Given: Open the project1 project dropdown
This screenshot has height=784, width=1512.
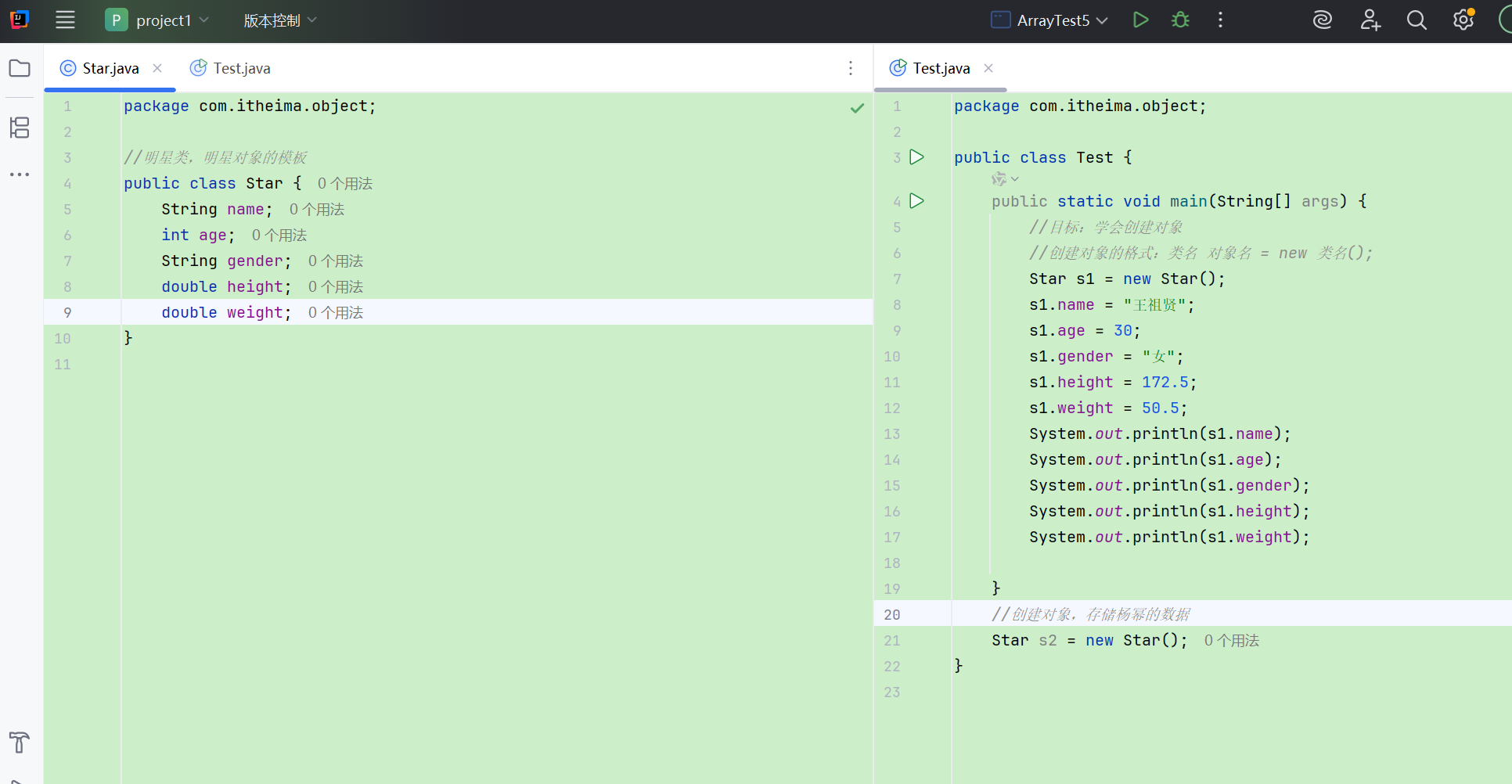Looking at the screenshot, I should coord(157,20).
